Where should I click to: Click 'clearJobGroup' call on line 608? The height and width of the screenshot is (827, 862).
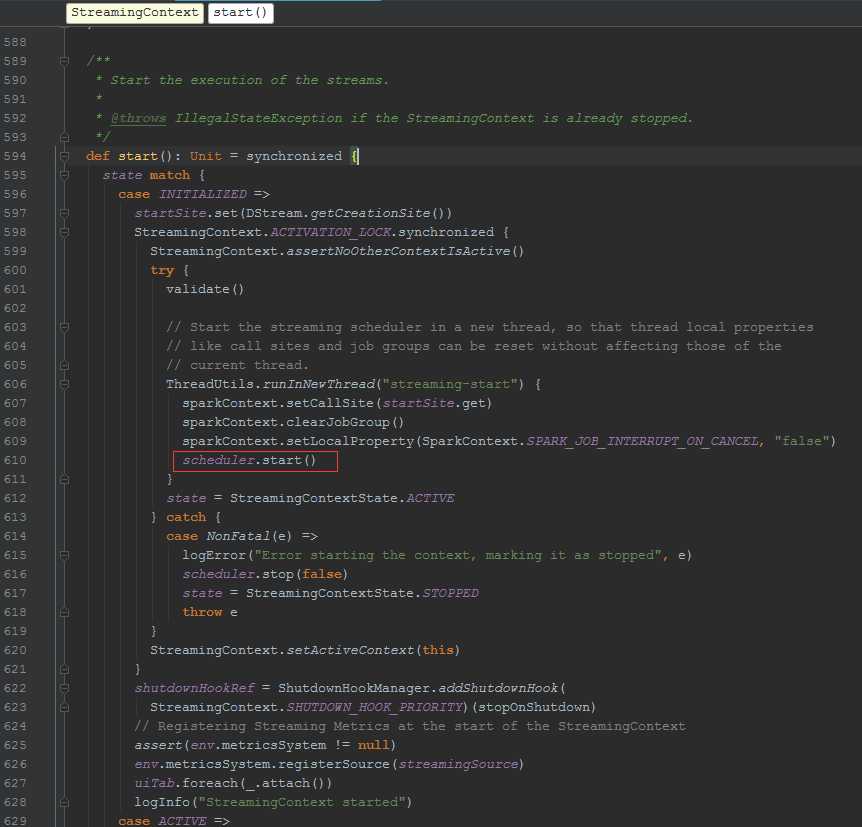click(x=338, y=422)
